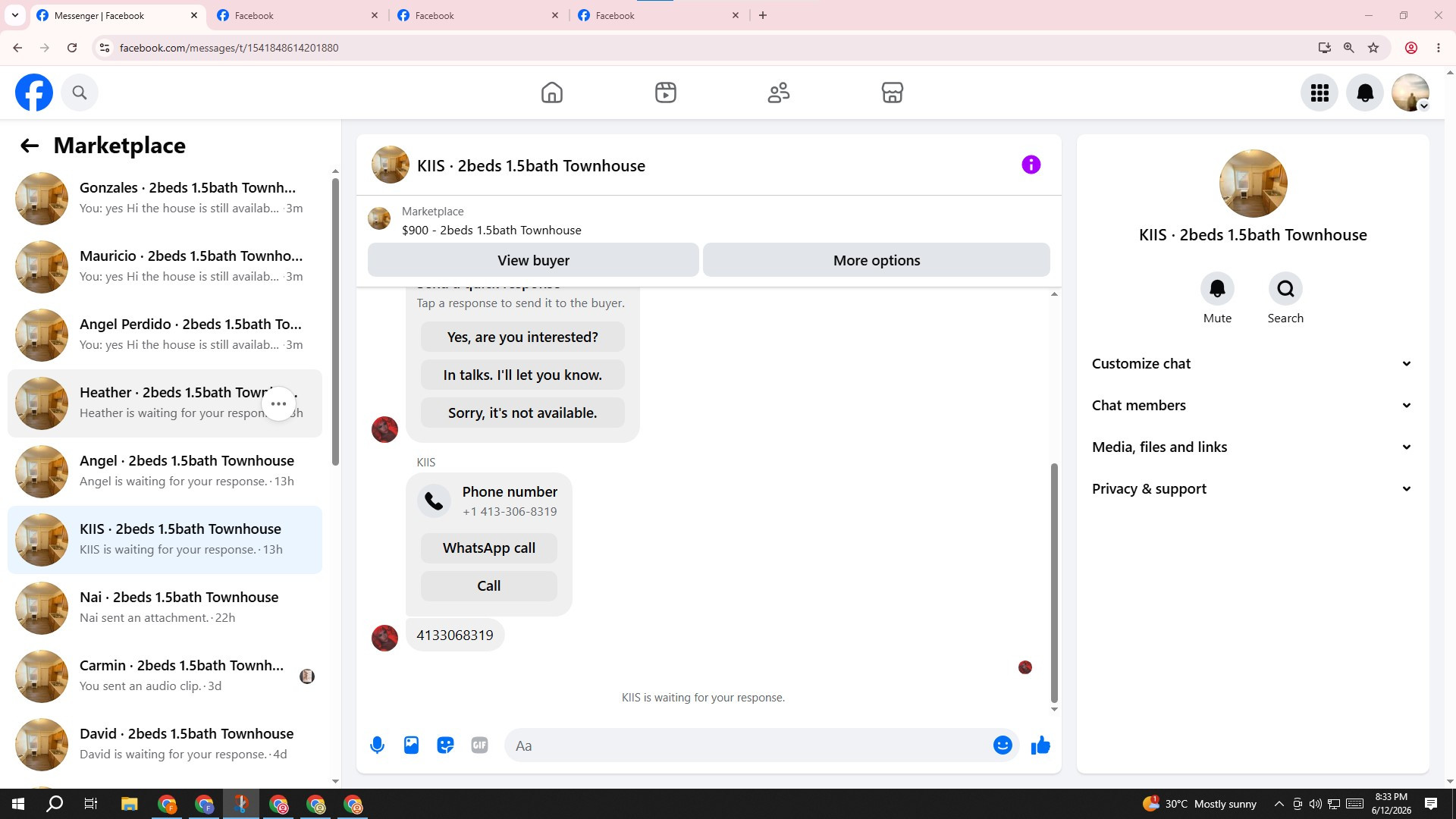Open the Friends icon
This screenshot has width=1456, height=819.
click(779, 93)
